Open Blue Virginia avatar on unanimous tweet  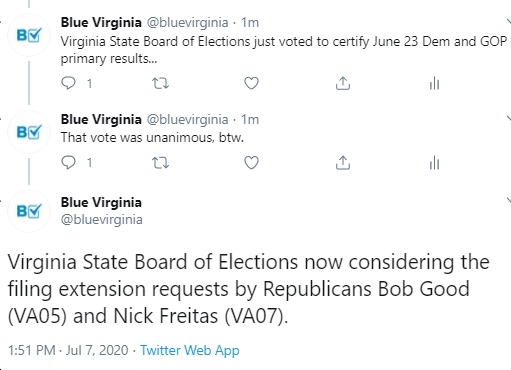[29, 132]
